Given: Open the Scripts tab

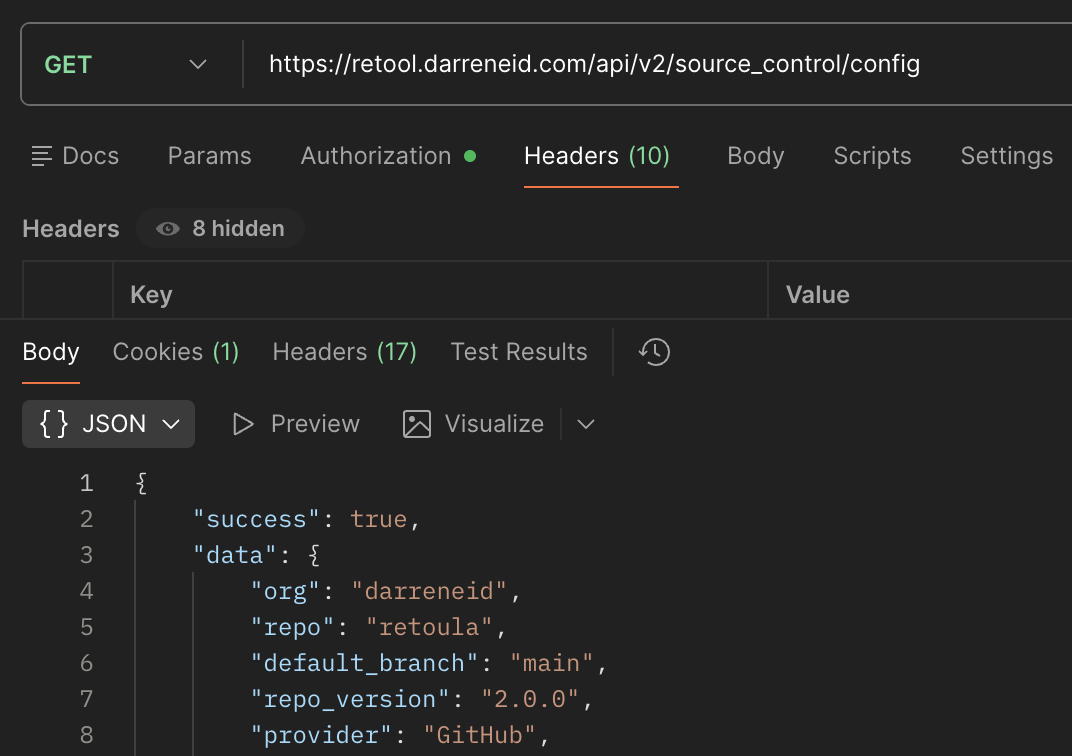Looking at the screenshot, I should click(x=872, y=156).
